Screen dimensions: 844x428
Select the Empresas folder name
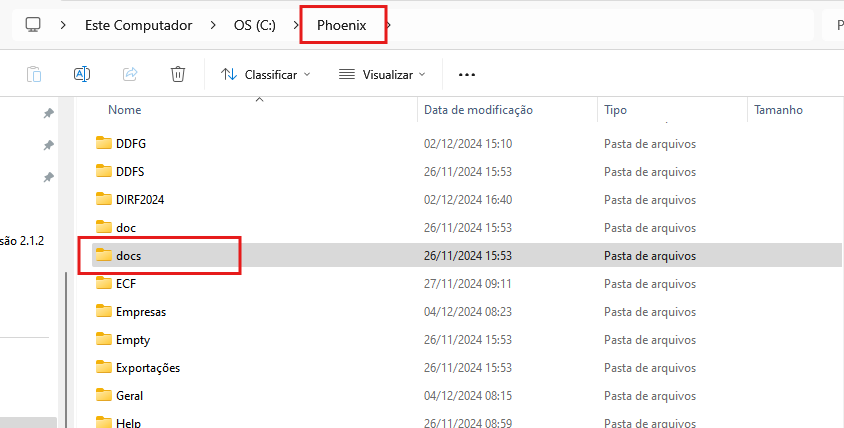click(141, 312)
